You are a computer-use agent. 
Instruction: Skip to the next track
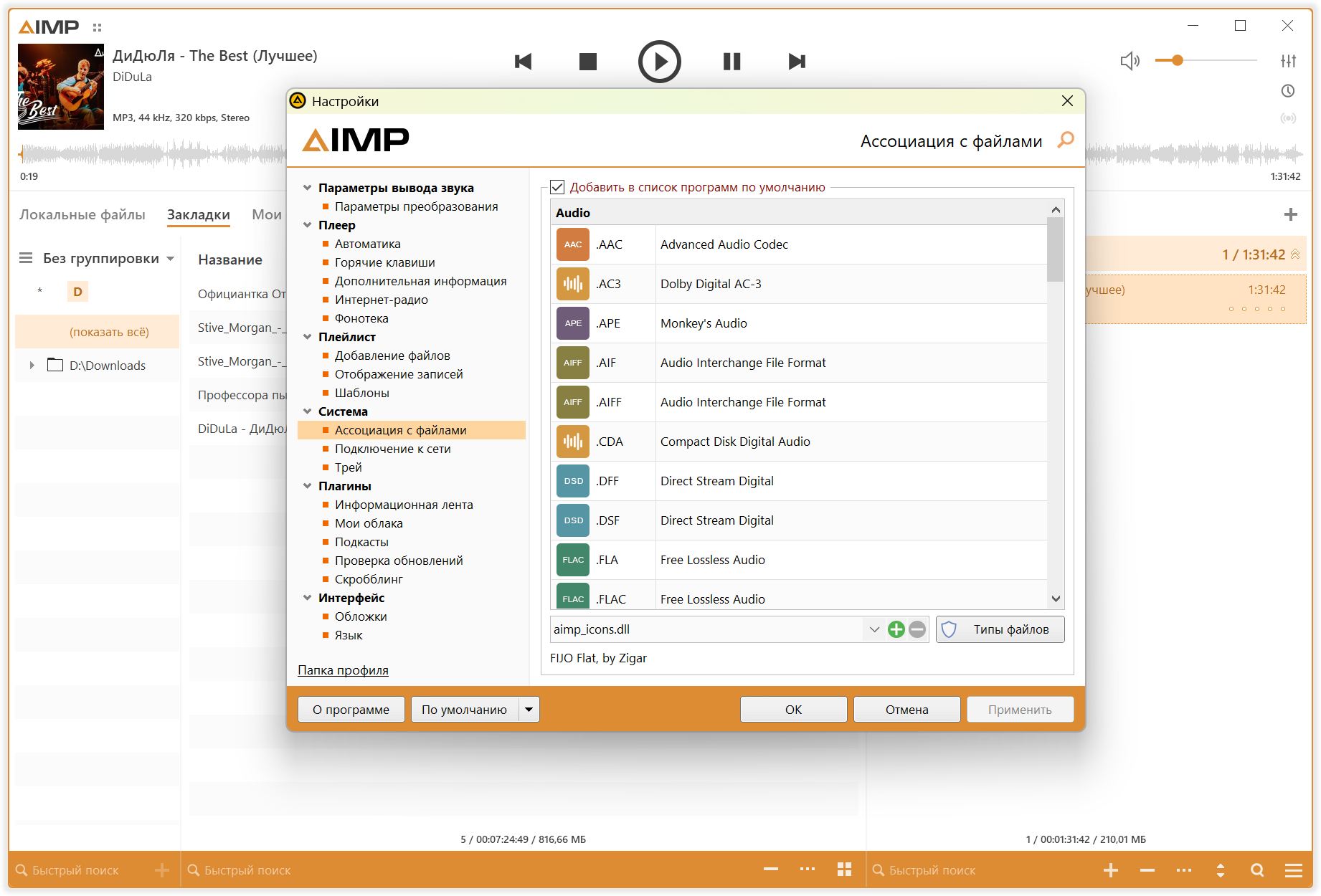pyautogui.click(x=797, y=62)
